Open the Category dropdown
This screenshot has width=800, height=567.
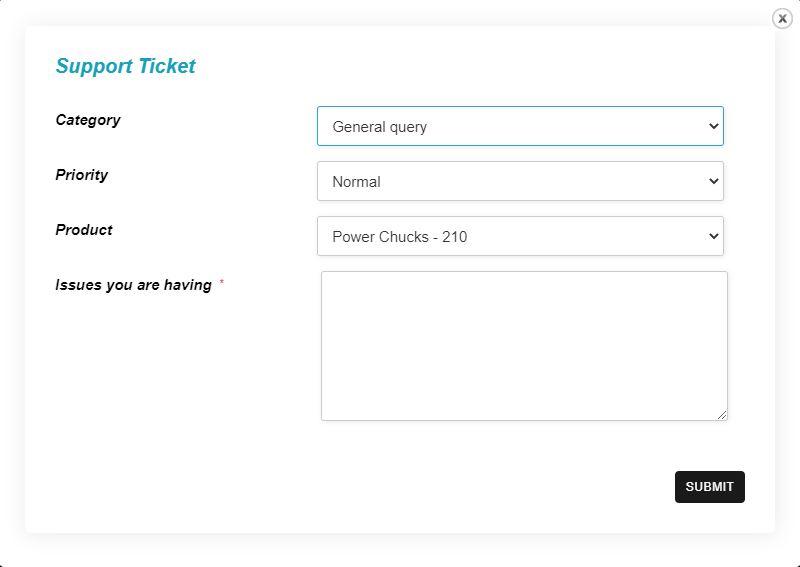pos(520,126)
